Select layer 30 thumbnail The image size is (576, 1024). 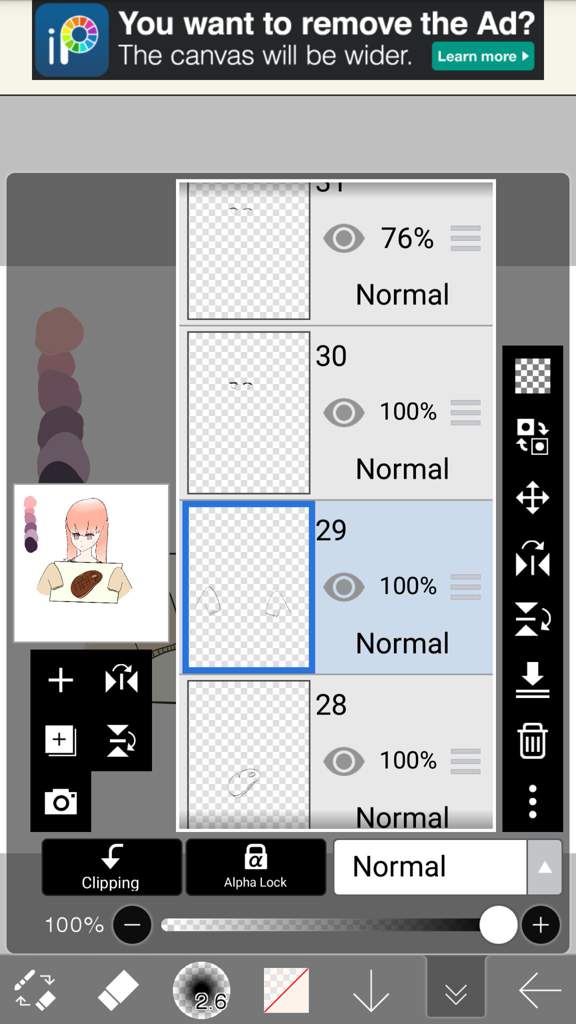(249, 413)
